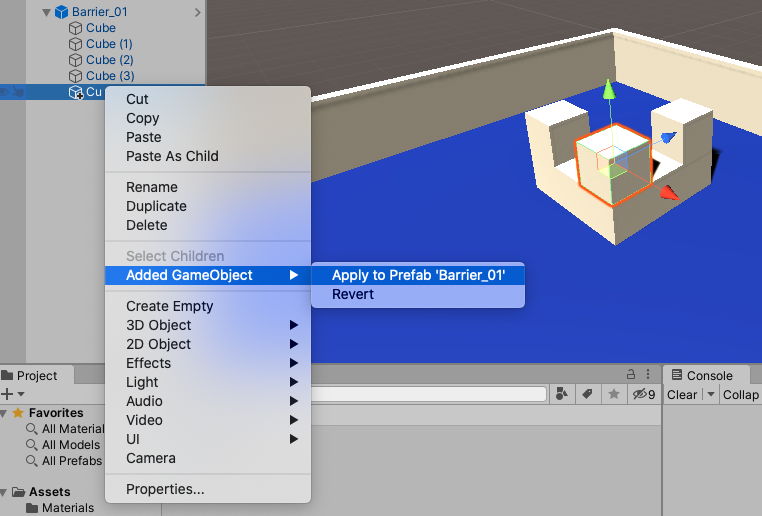The height and width of the screenshot is (516, 762).
Task: Select Cut from the context menu
Action: click(x=208, y=99)
